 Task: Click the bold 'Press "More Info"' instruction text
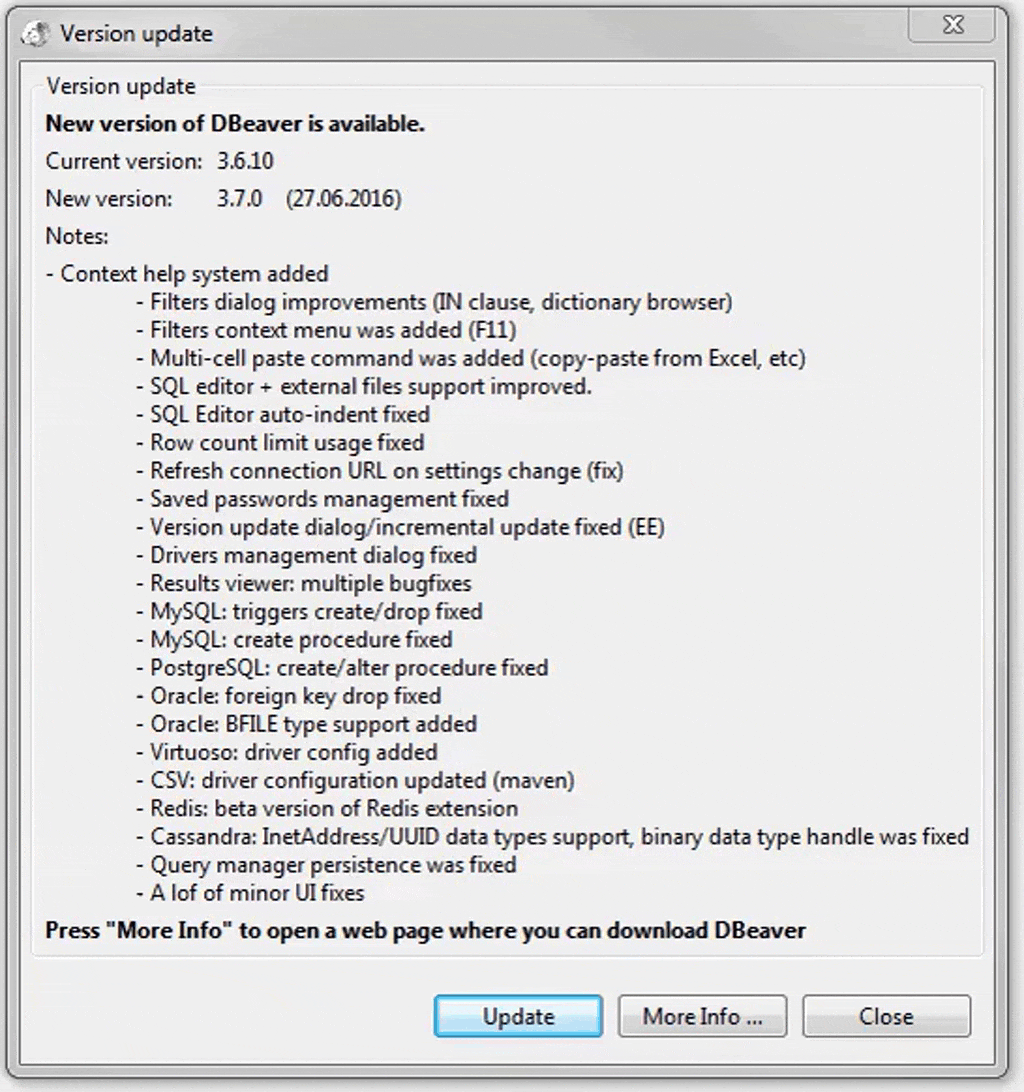point(425,930)
